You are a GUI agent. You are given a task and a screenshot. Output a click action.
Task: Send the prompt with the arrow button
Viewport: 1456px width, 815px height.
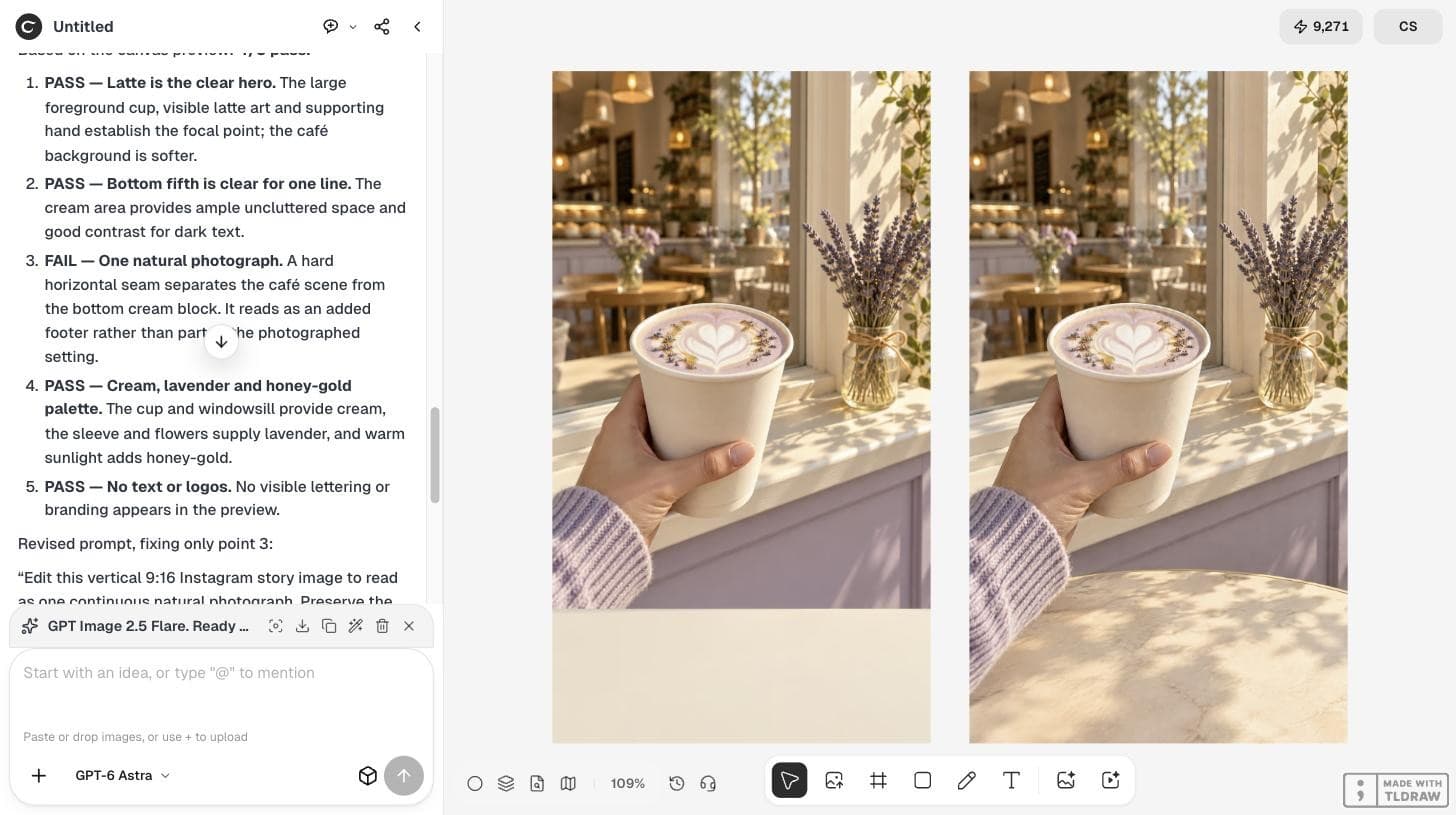coord(404,775)
